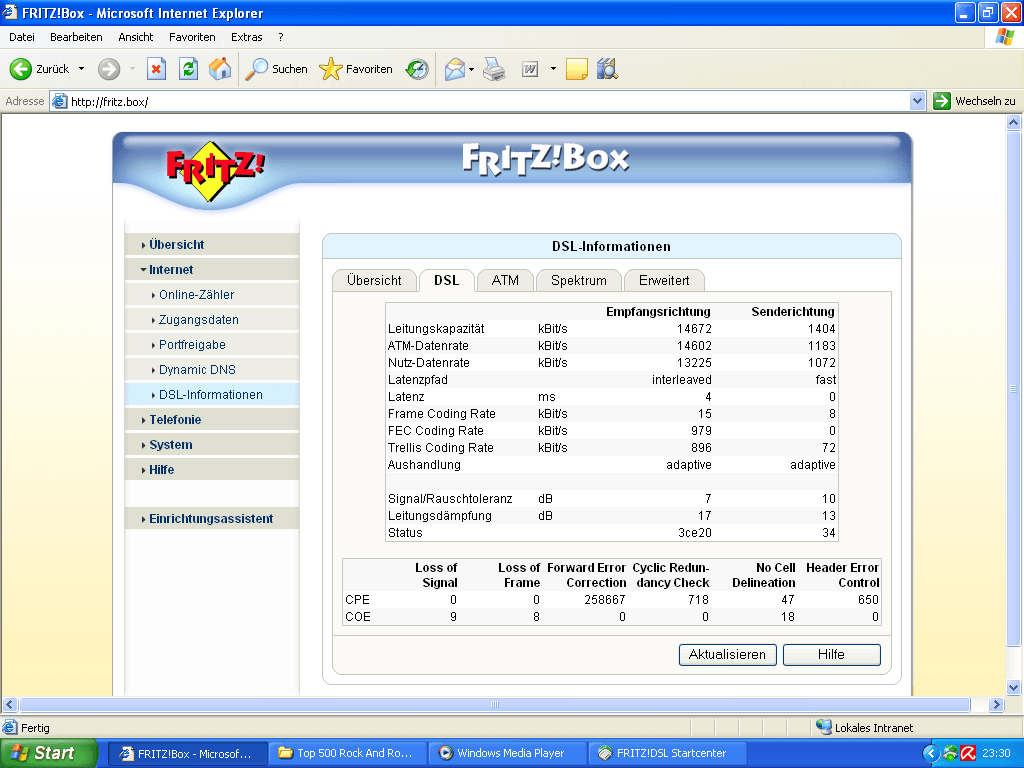Click the taskbar clock showing 23:30
Image resolution: width=1024 pixels, height=768 pixels.
(996, 753)
